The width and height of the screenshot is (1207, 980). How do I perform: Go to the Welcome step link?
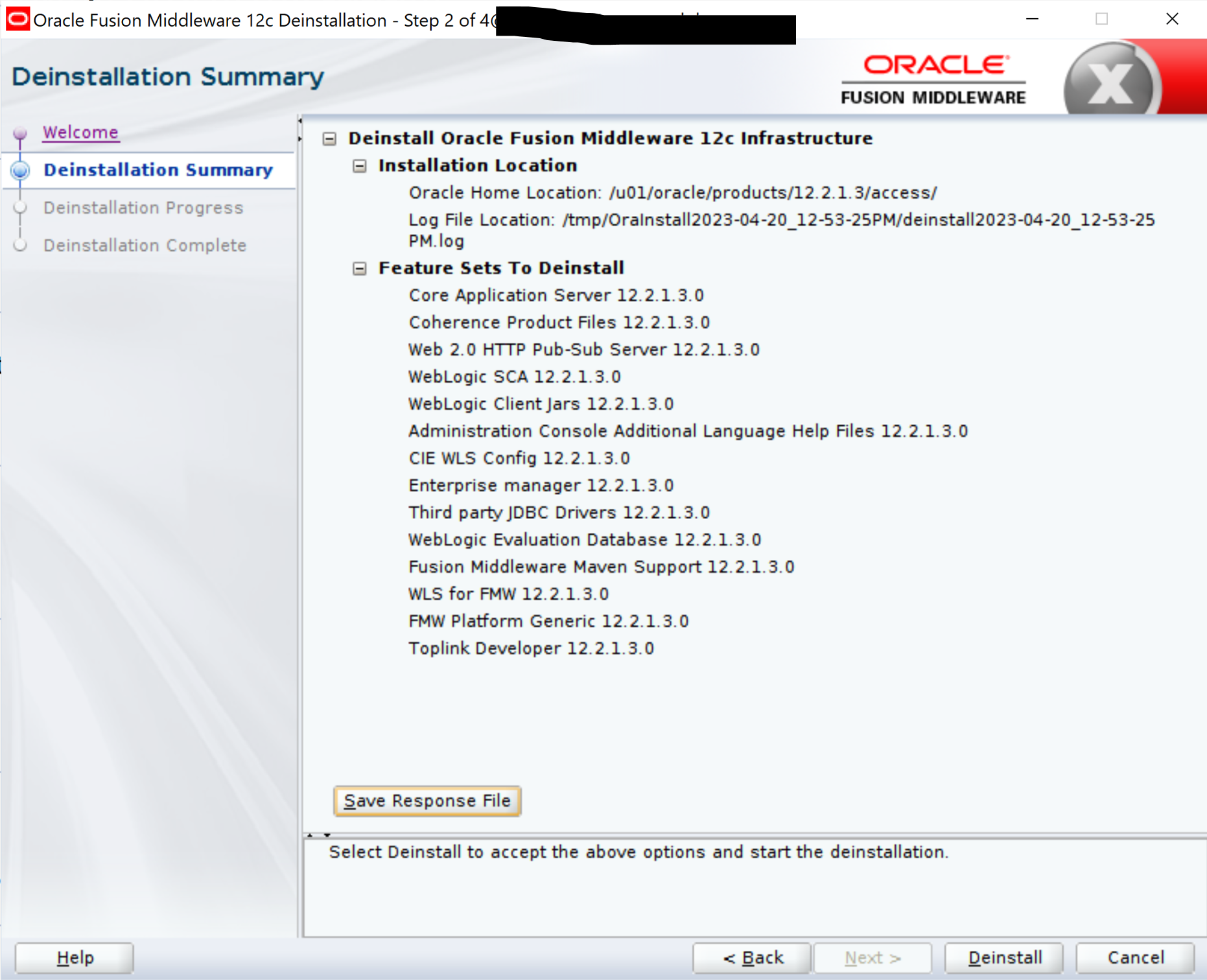pyautogui.click(x=80, y=132)
